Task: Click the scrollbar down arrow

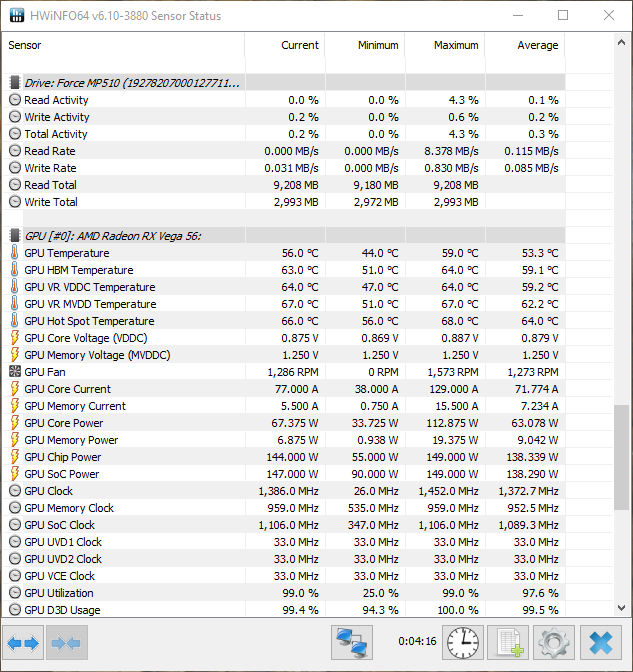Action: tap(621, 608)
